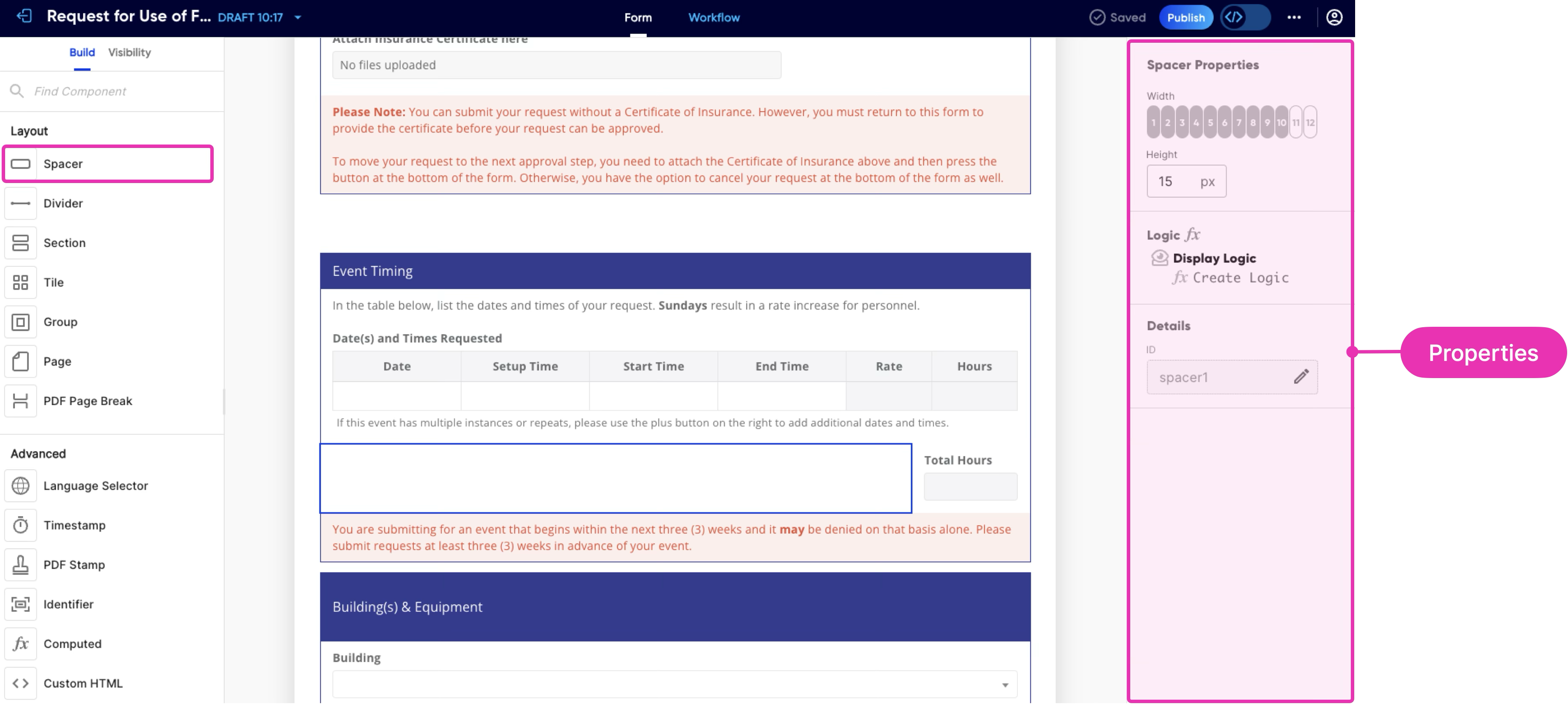Set spacer width to 12 columns

click(1310, 122)
